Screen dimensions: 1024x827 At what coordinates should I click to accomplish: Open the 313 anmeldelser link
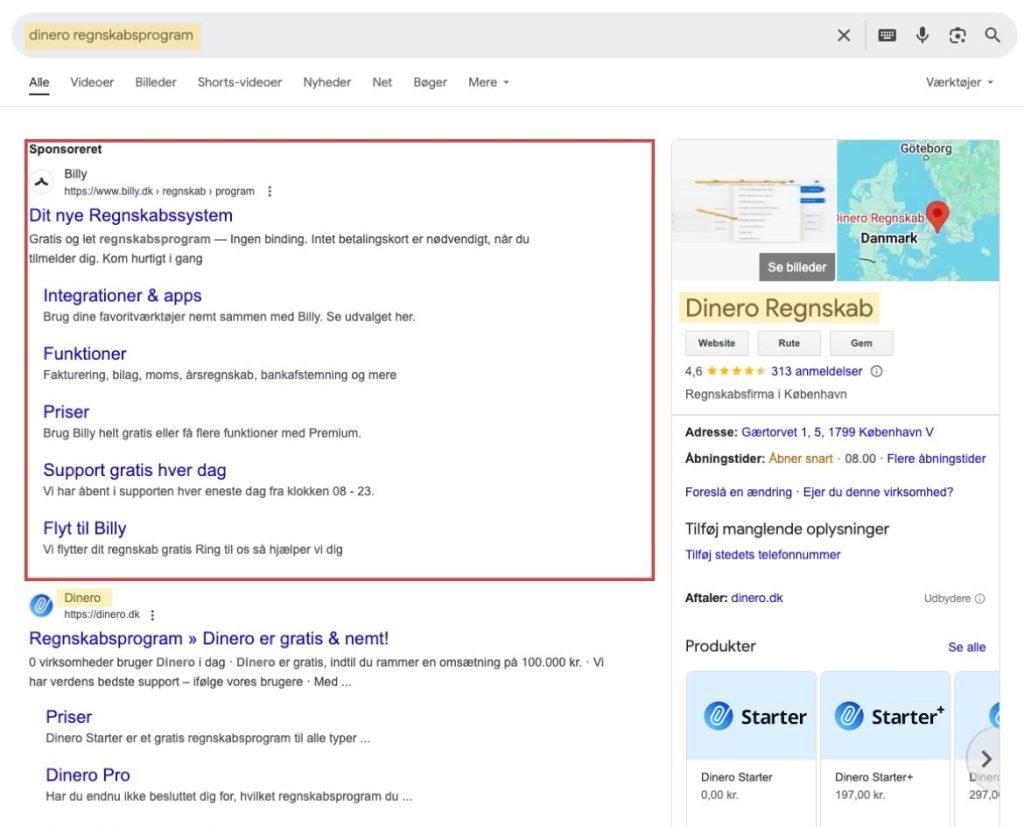coord(816,371)
